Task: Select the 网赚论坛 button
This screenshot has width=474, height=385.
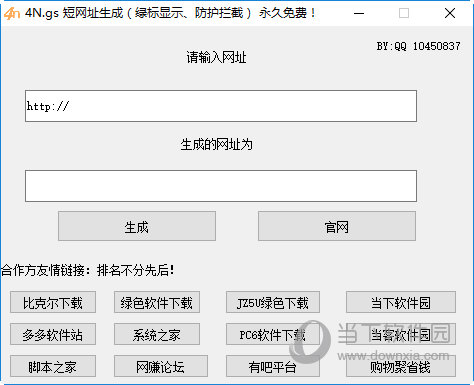Action: pos(161,366)
